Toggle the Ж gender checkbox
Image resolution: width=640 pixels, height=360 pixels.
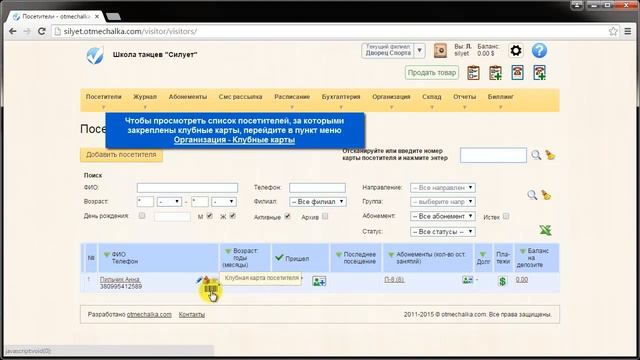[x=232, y=216]
